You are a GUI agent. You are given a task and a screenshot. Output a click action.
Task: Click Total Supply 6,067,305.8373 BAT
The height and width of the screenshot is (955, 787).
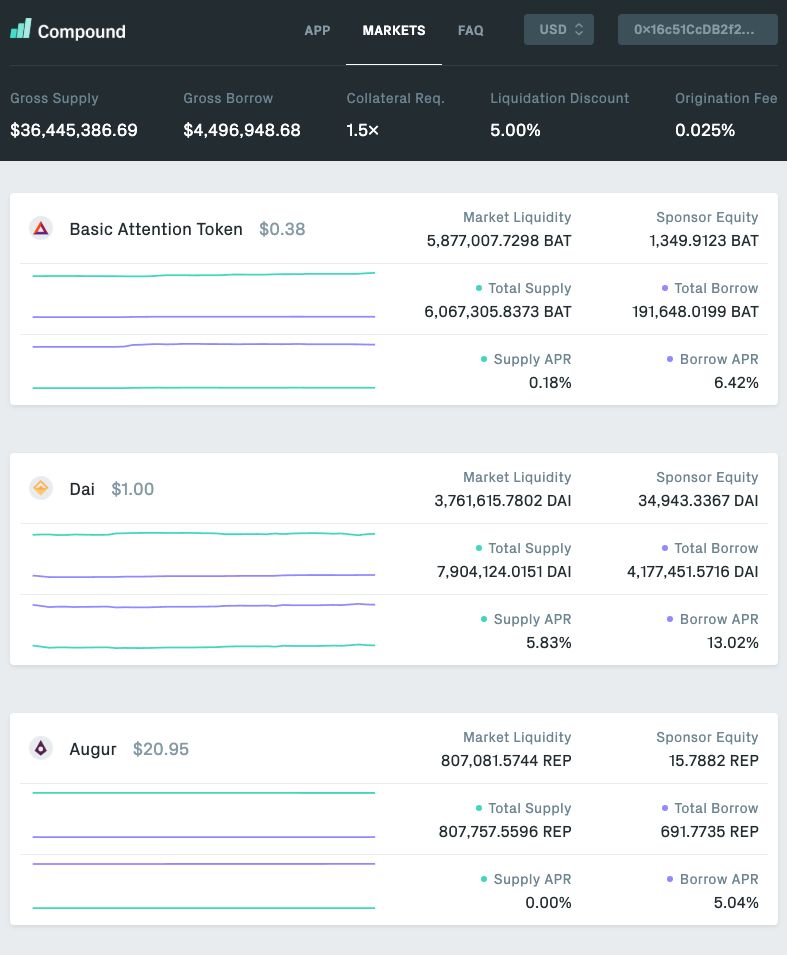tap(498, 312)
